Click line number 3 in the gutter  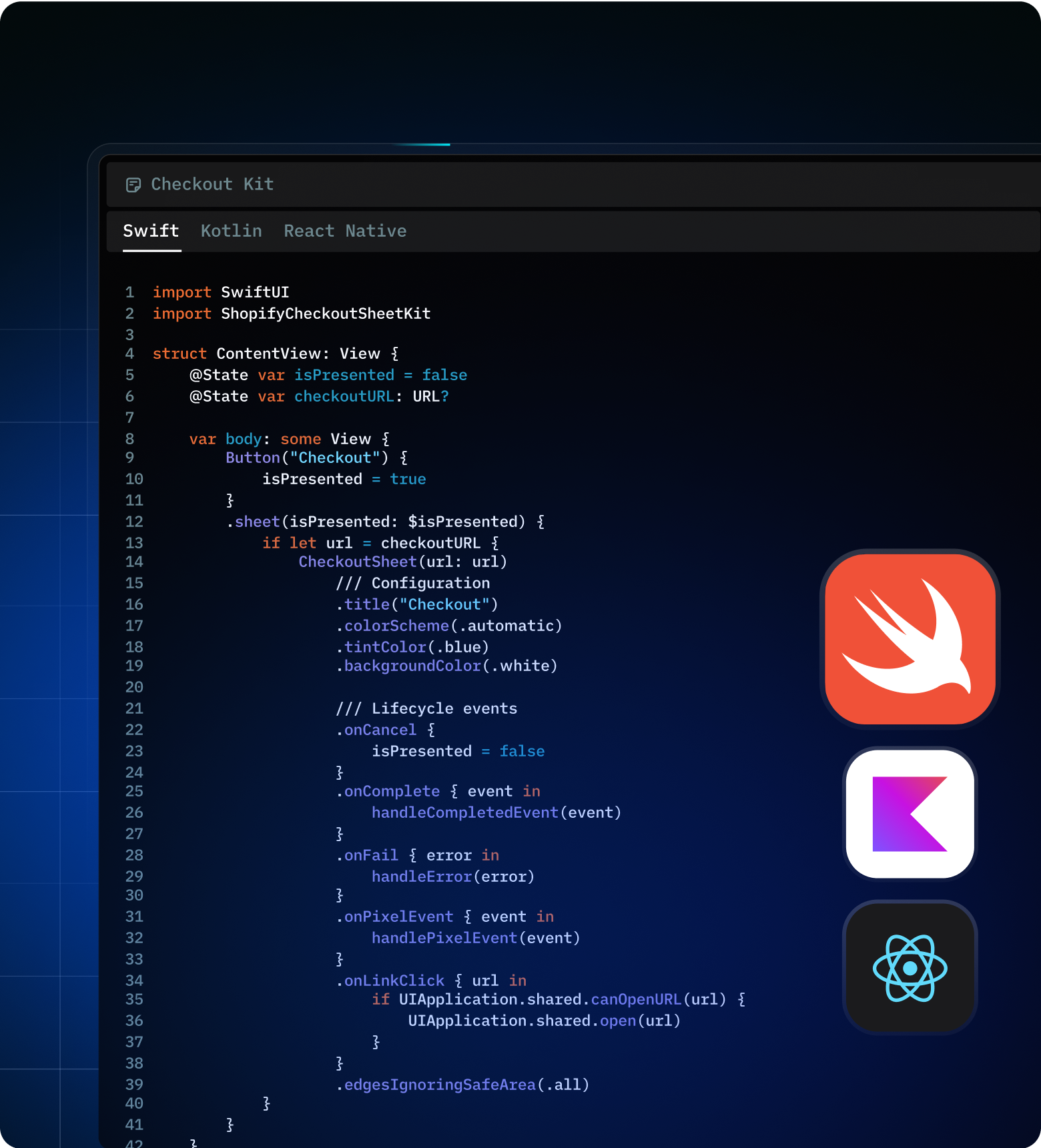click(129, 335)
